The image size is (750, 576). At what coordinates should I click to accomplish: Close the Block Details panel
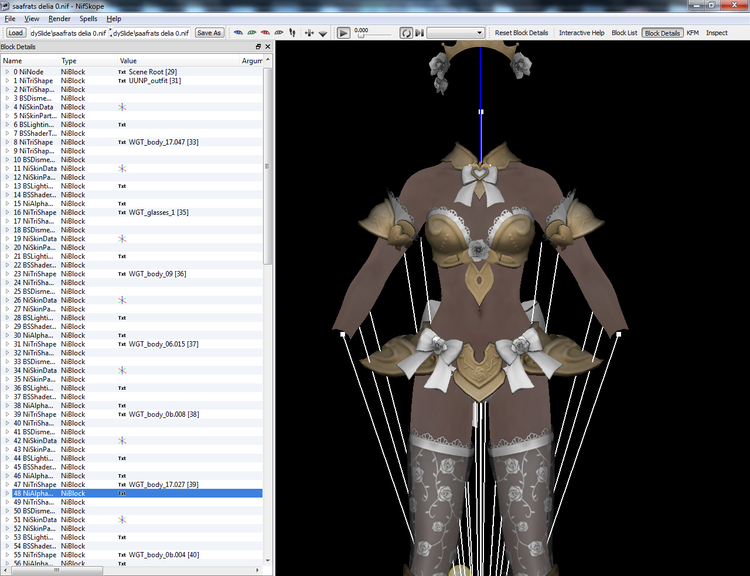[x=267, y=46]
